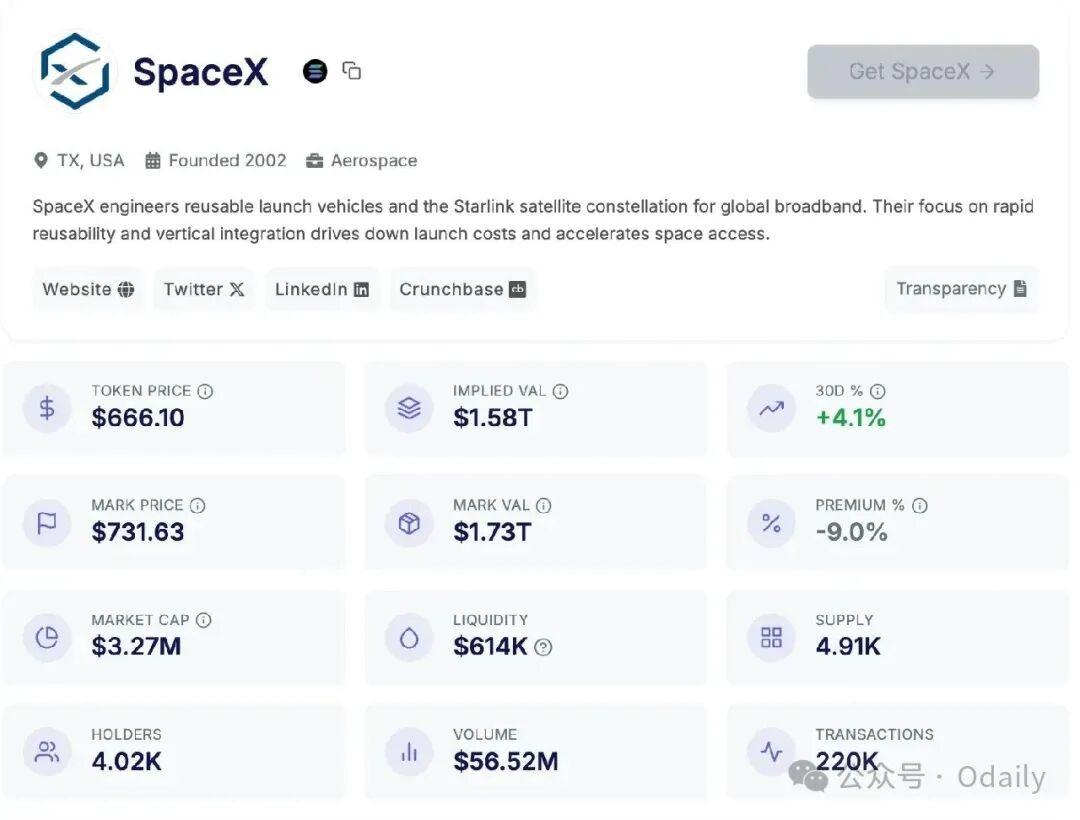Click info icon next to Mark Price
This screenshot has width=1080, height=820.
click(198, 505)
